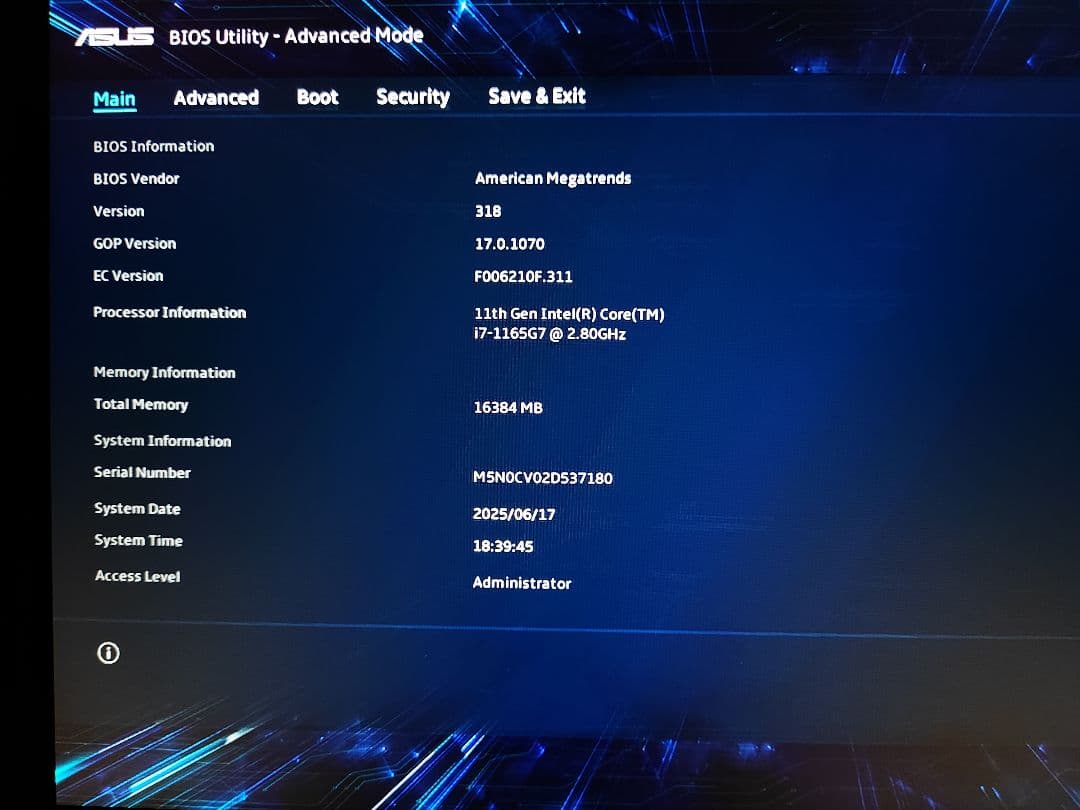Select the GOP Version field
The height and width of the screenshot is (810, 1080).
pyautogui.click(x=134, y=243)
